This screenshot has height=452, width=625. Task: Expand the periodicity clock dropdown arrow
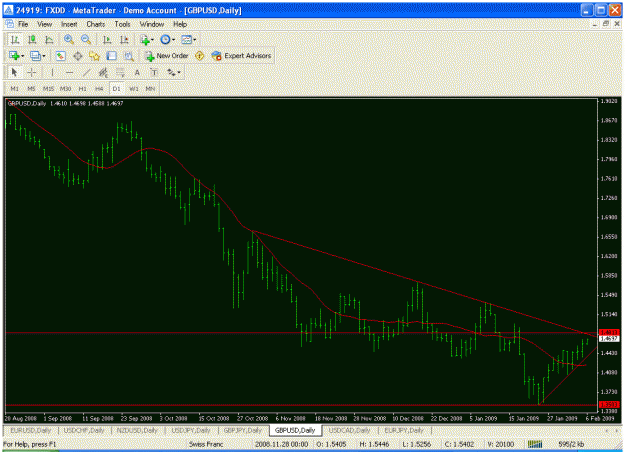pos(173,40)
